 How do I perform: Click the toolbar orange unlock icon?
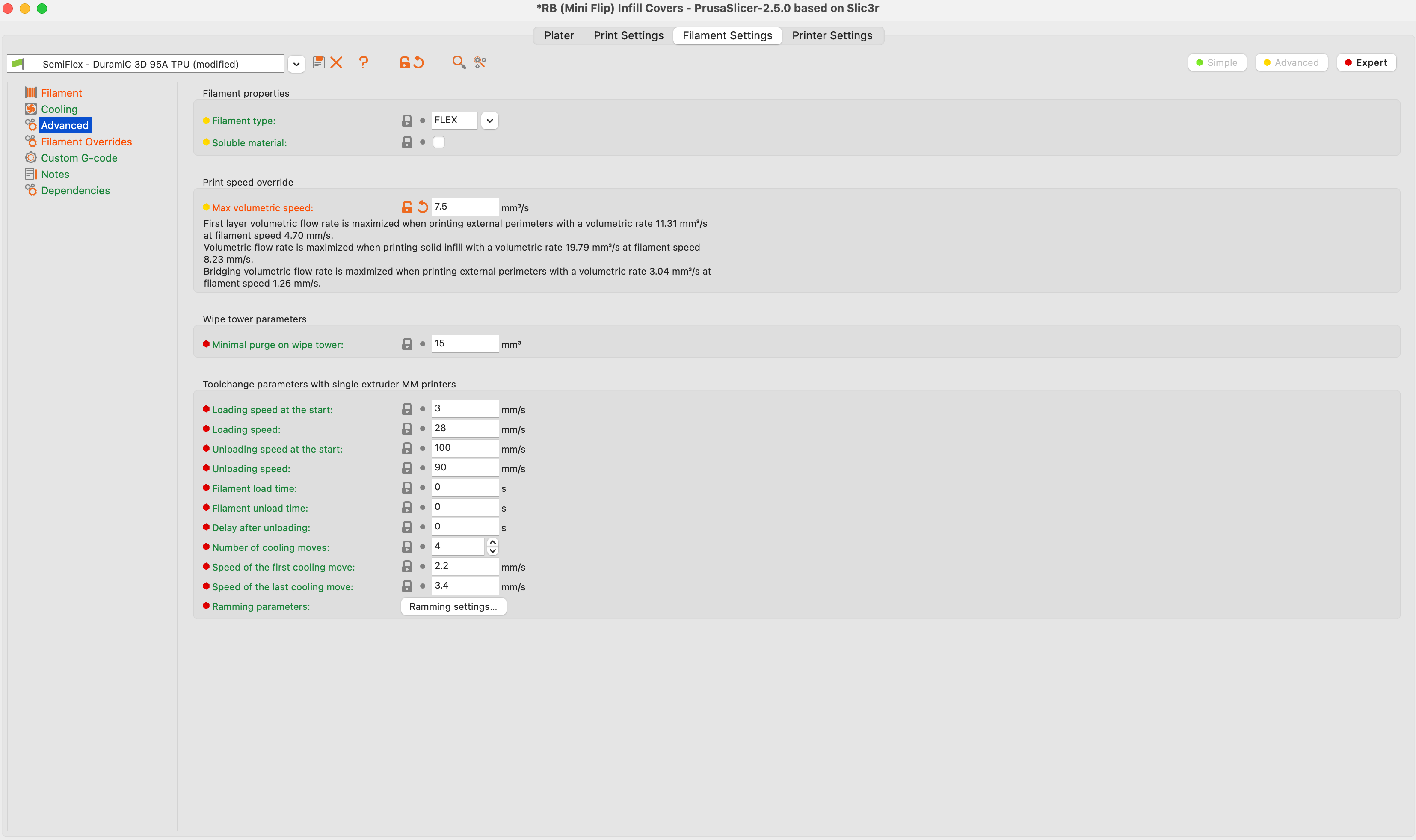[404, 63]
